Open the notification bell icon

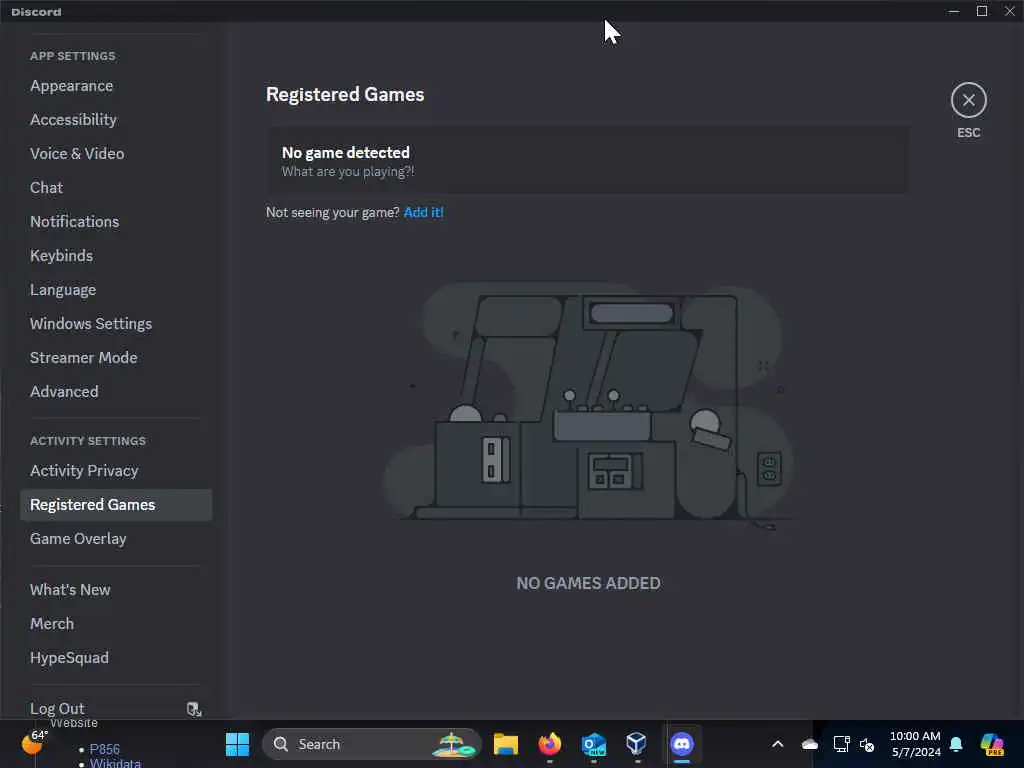[956, 744]
